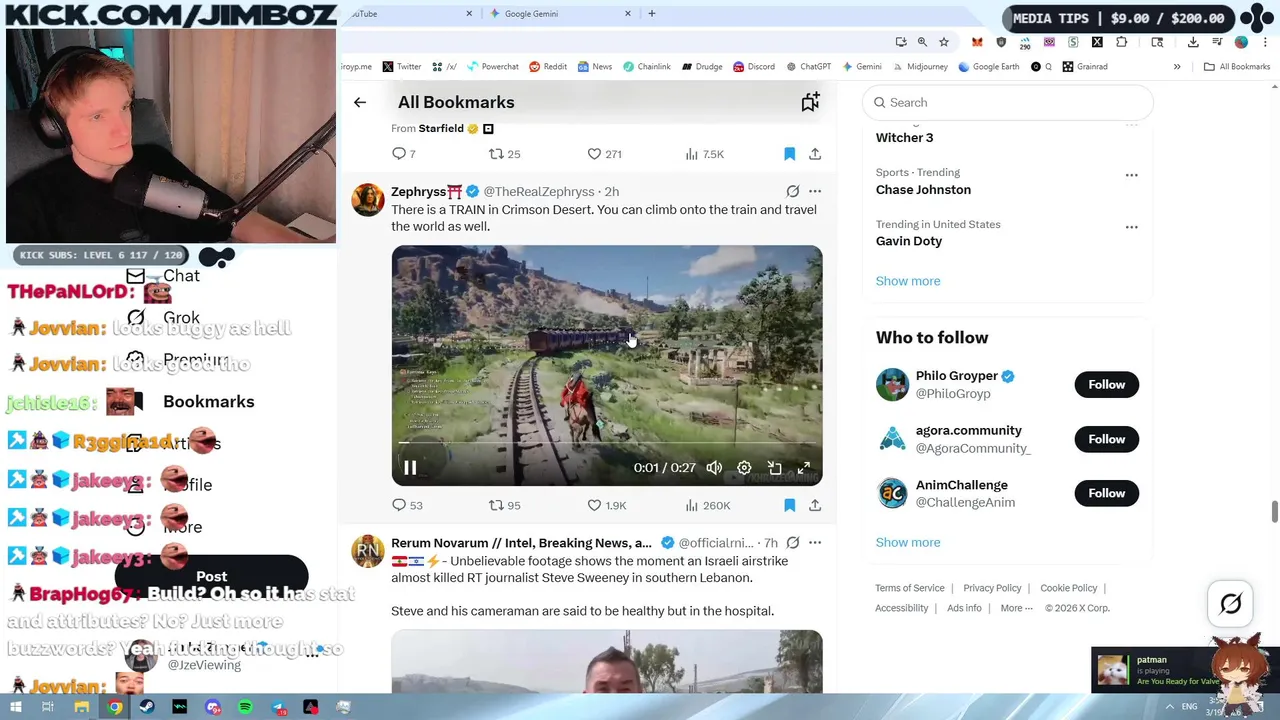
Task: Open more options for Gavin Doty trend
Action: [1131, 227]
